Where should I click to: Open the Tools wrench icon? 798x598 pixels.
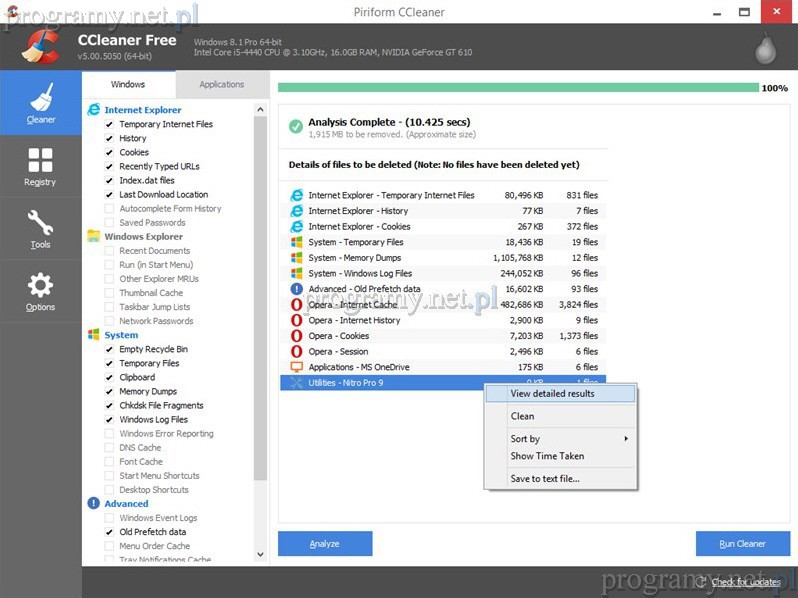coord(40,229)
